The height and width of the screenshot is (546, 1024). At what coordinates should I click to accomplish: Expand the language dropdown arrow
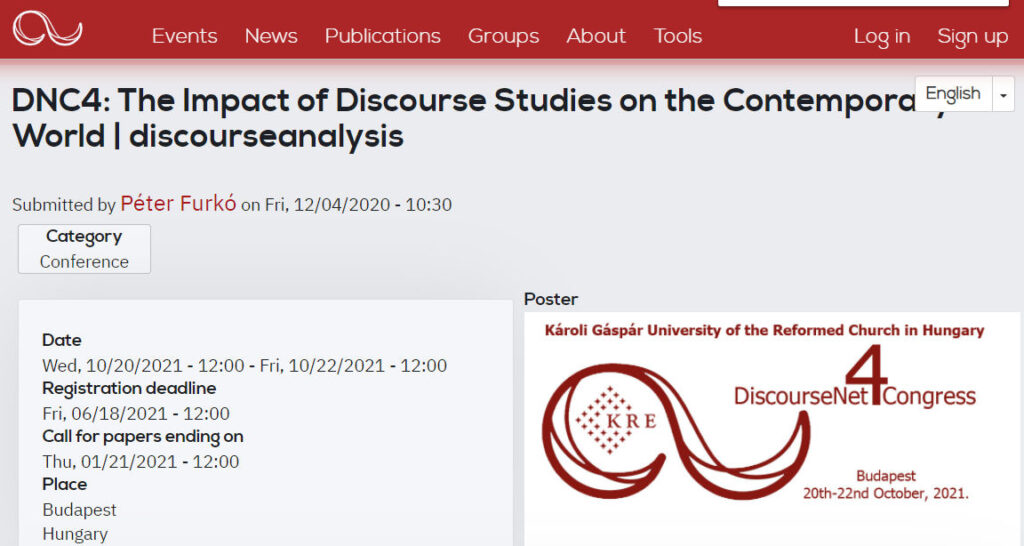(x=1004, y=94)
